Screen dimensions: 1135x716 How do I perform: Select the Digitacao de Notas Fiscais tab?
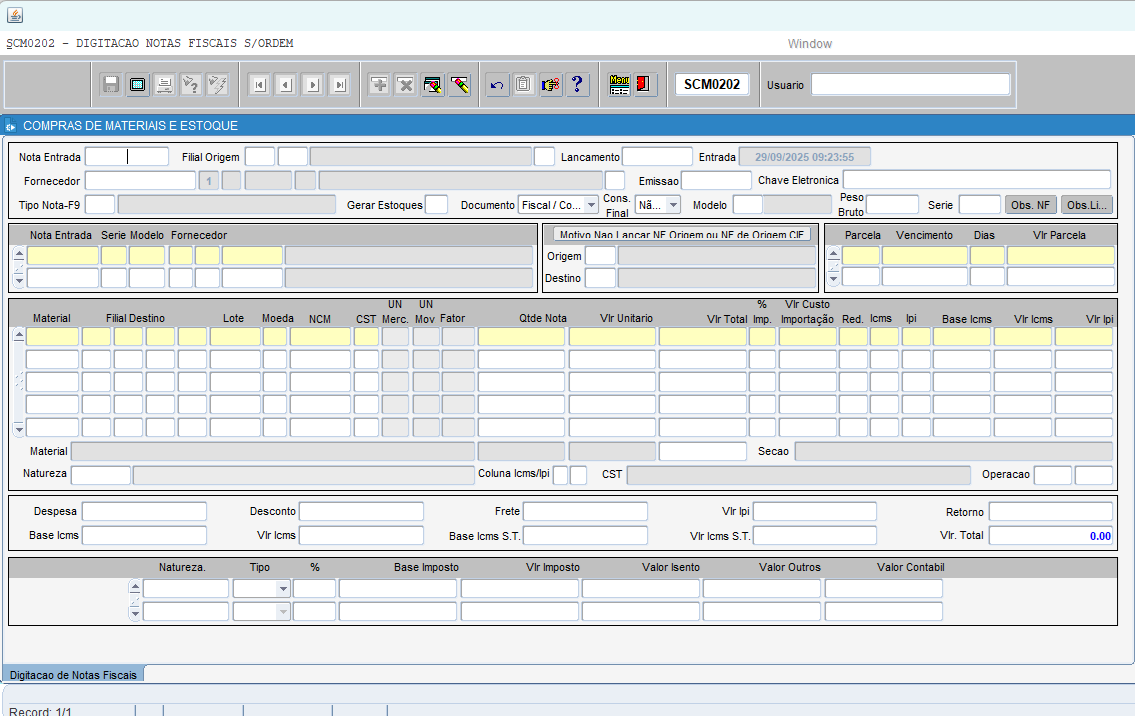pyautogui.click(x=73, y=675)
